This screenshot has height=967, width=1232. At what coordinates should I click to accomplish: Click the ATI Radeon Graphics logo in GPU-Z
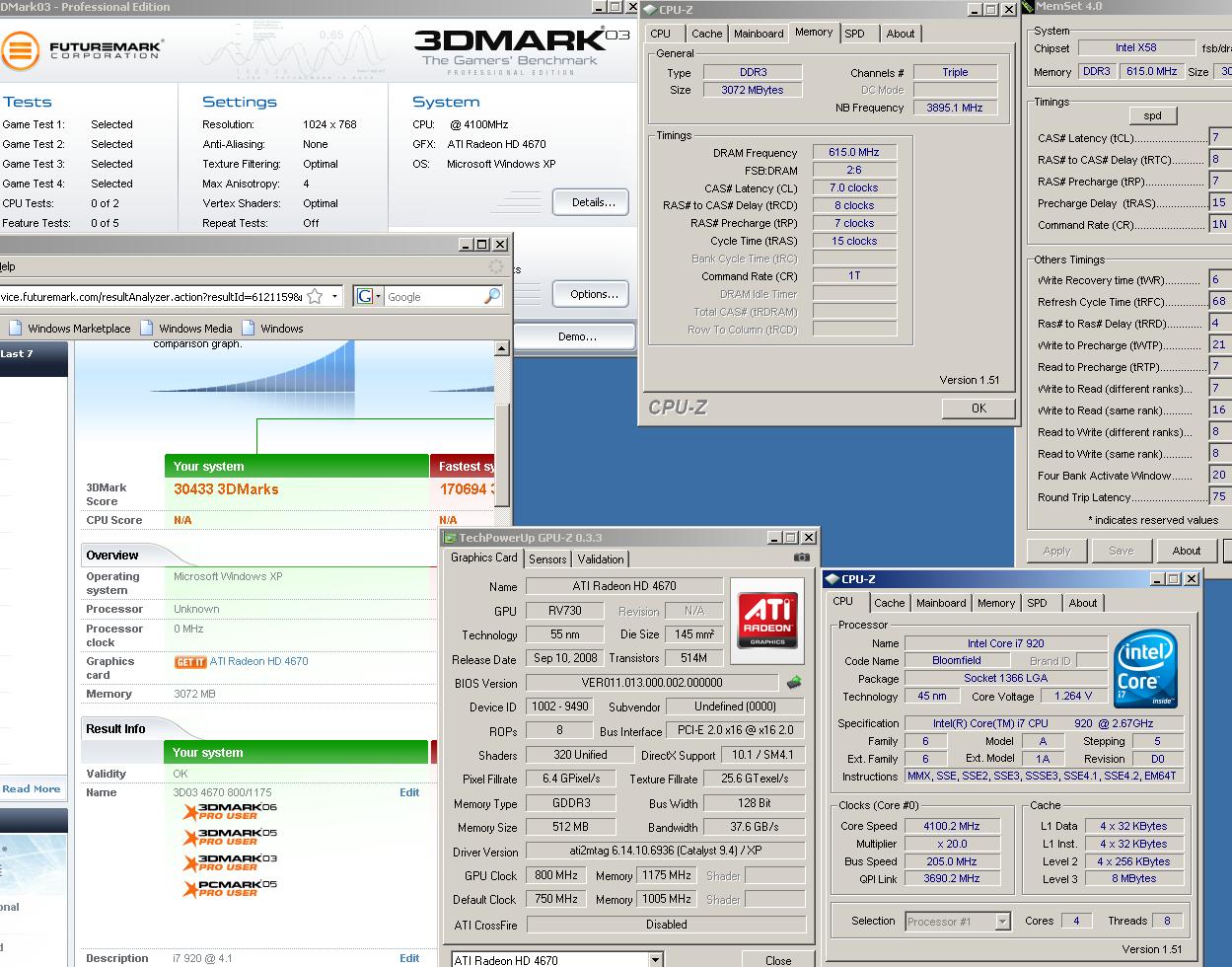pyautogui.click(x=768, y=621)
